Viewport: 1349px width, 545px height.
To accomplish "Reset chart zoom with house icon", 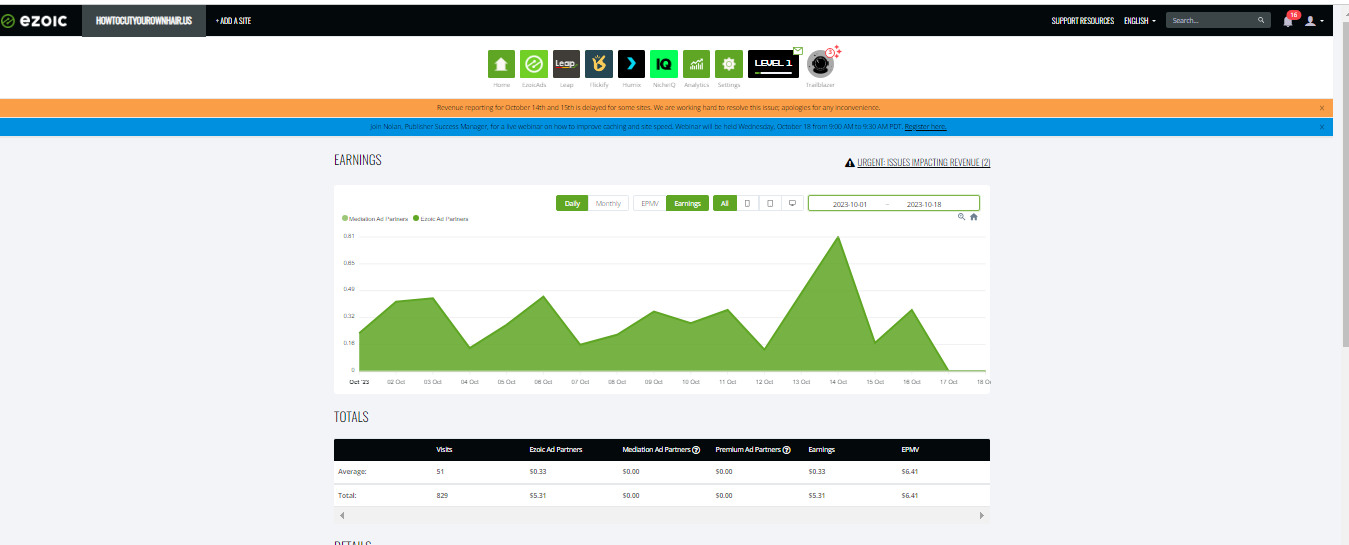I will point(973,216).
